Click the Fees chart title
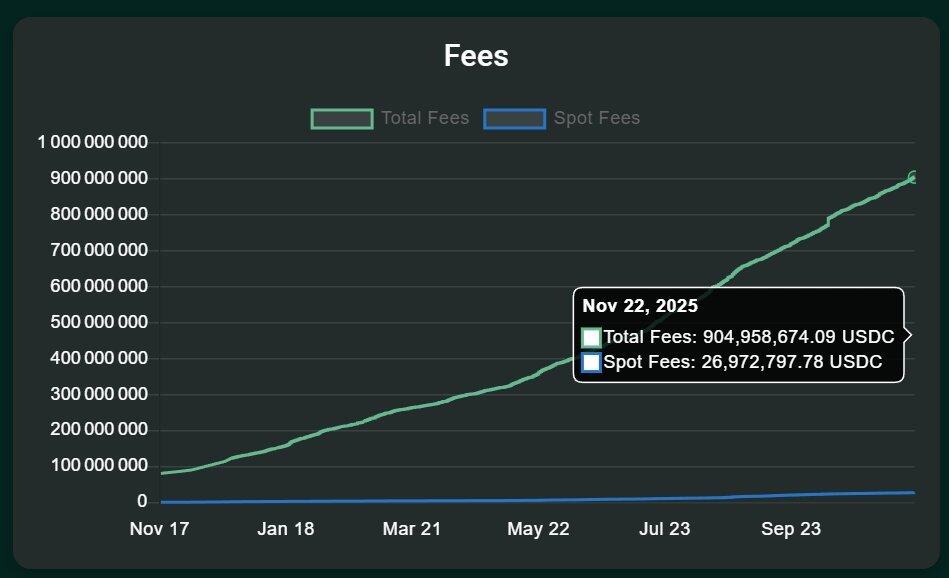Image resolution: width=949 pixels, height=578 pixels. 476,56
